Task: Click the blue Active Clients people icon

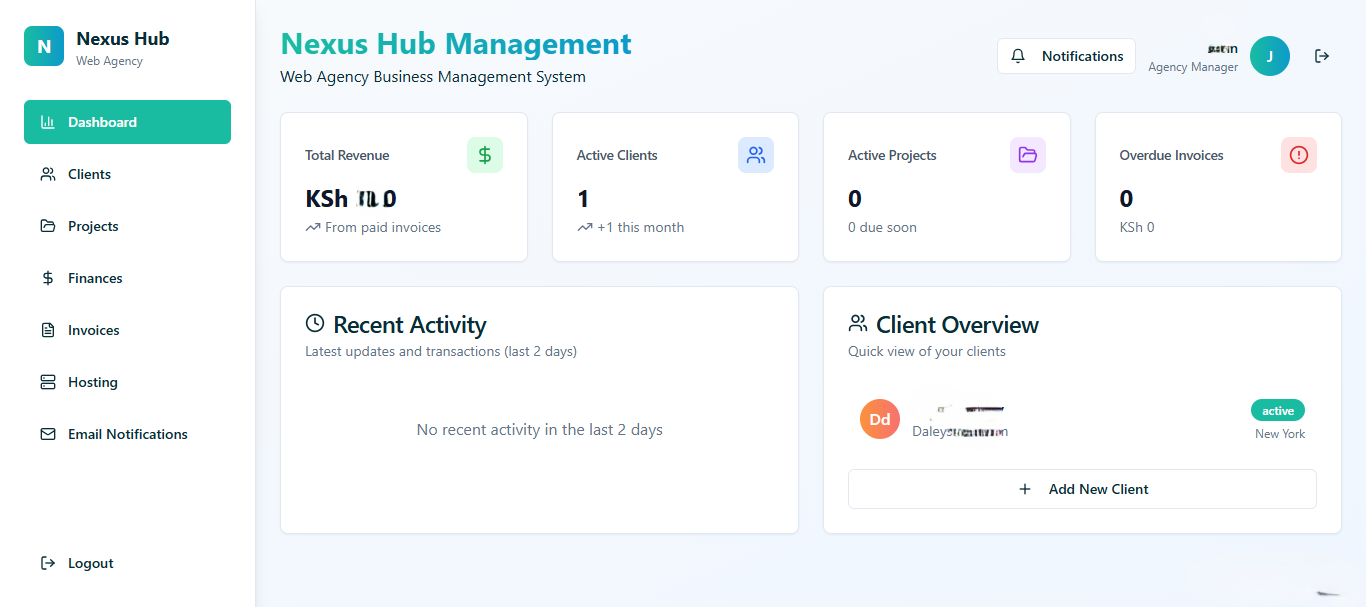Action: (756, 155)
